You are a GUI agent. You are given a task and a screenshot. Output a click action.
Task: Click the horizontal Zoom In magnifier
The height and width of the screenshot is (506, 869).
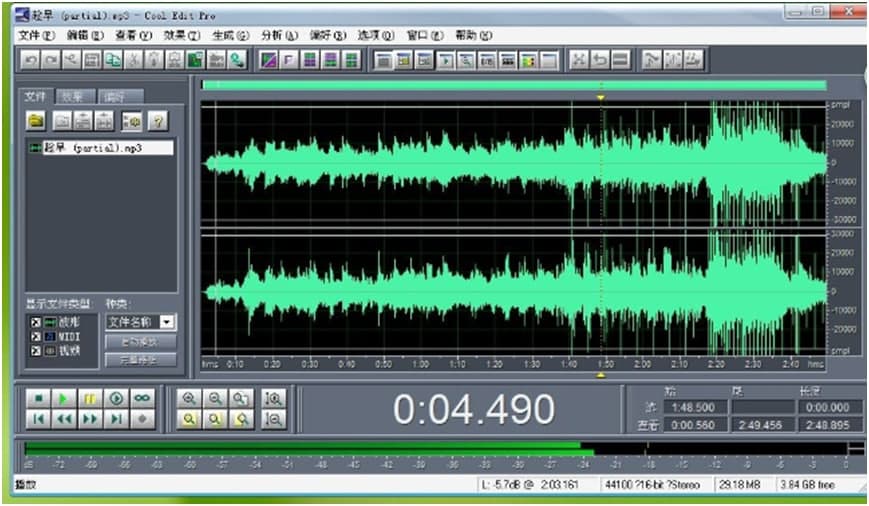[x=188, y=398]
